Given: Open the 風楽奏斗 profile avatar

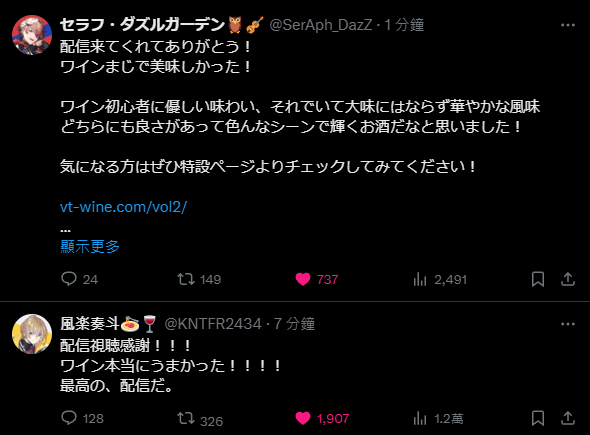Looking at the screenshot, I should click(x=32, y=334).
